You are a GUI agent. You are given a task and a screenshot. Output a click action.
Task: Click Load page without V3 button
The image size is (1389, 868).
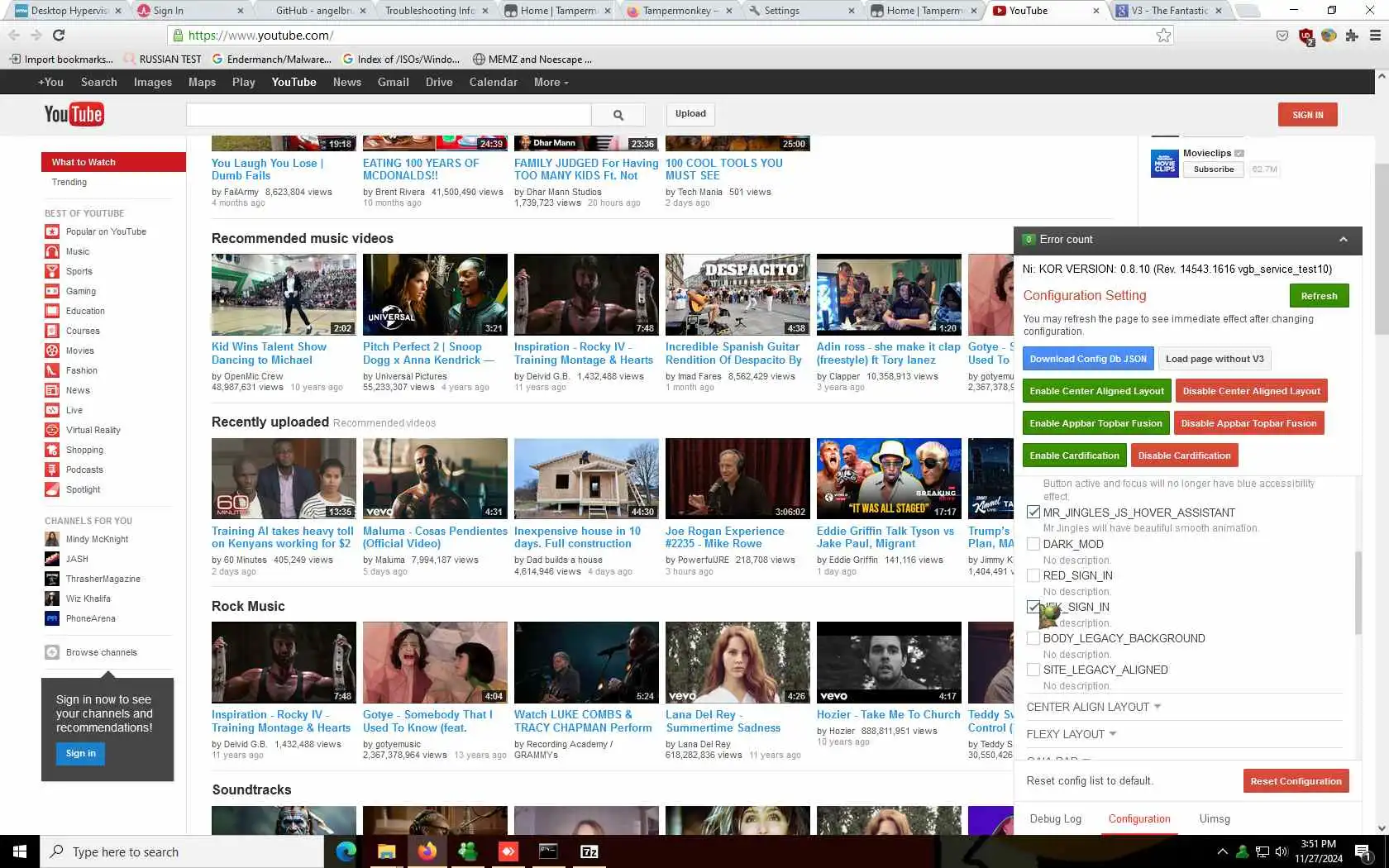point(1215,359)
